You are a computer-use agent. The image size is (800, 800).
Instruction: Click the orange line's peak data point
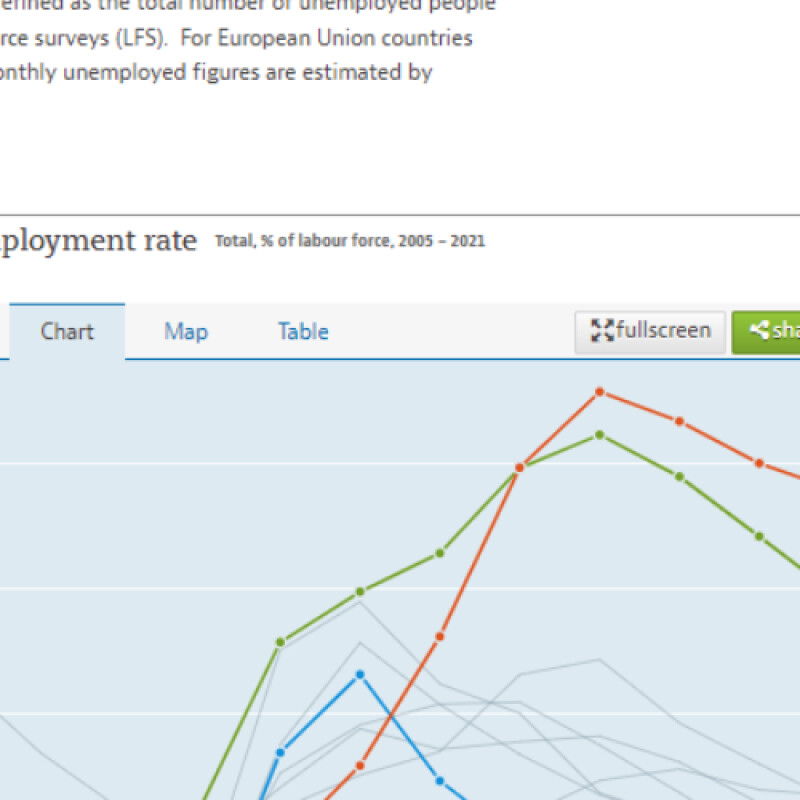tap(599, 392)
